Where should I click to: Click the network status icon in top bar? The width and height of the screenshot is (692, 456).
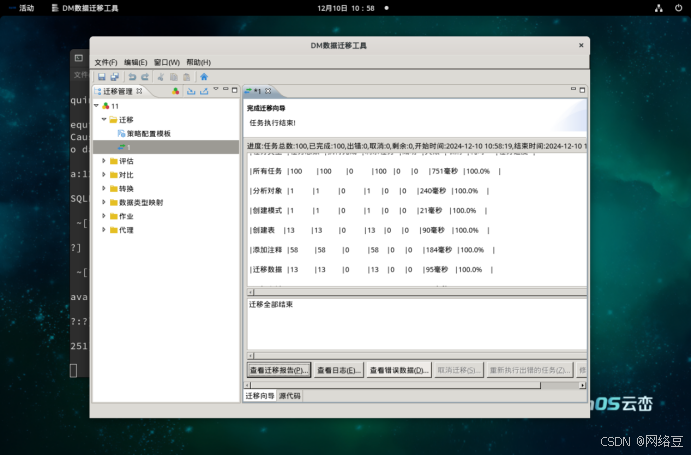[659, 8]
